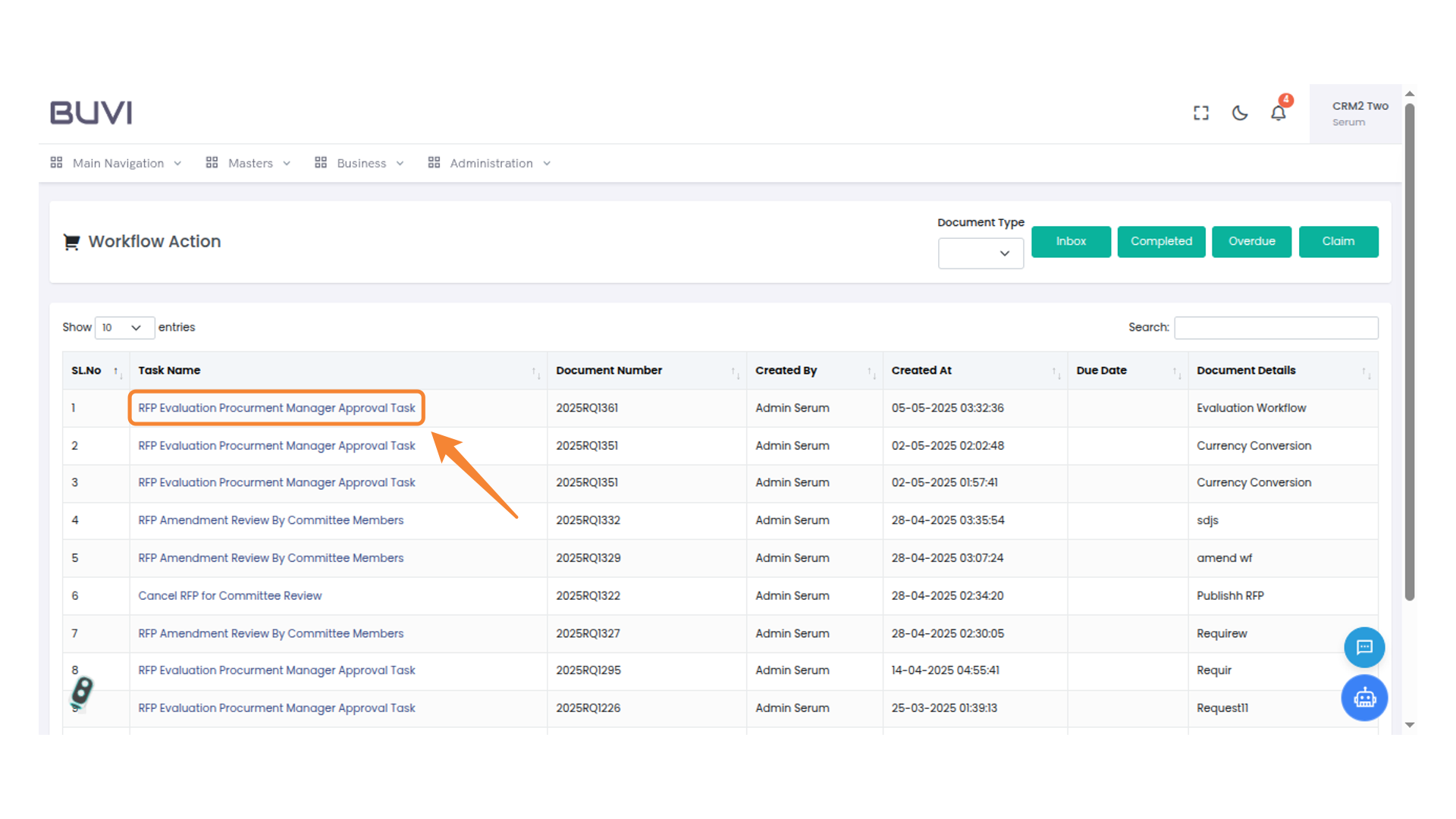
Task: Open the Show entries count dropdown
Action: pos(124,328)
